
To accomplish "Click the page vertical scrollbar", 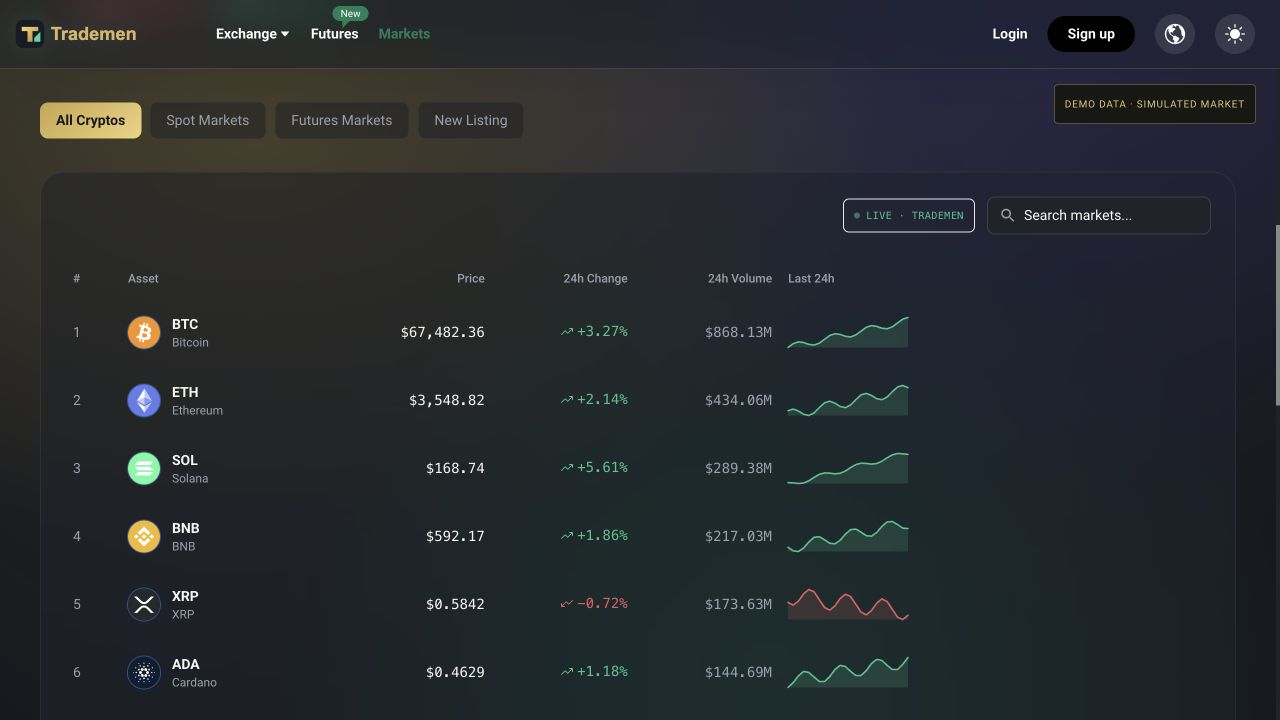I will (x=1277, y=315).
